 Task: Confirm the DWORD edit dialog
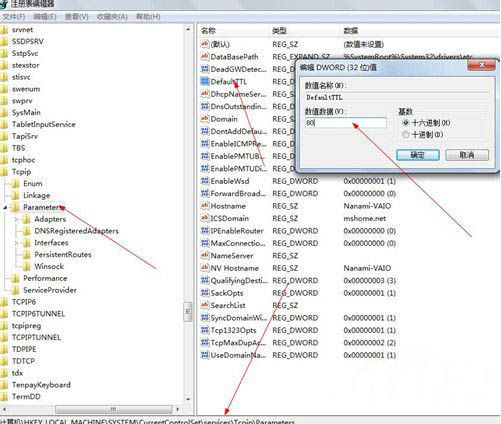click(418, 155)
